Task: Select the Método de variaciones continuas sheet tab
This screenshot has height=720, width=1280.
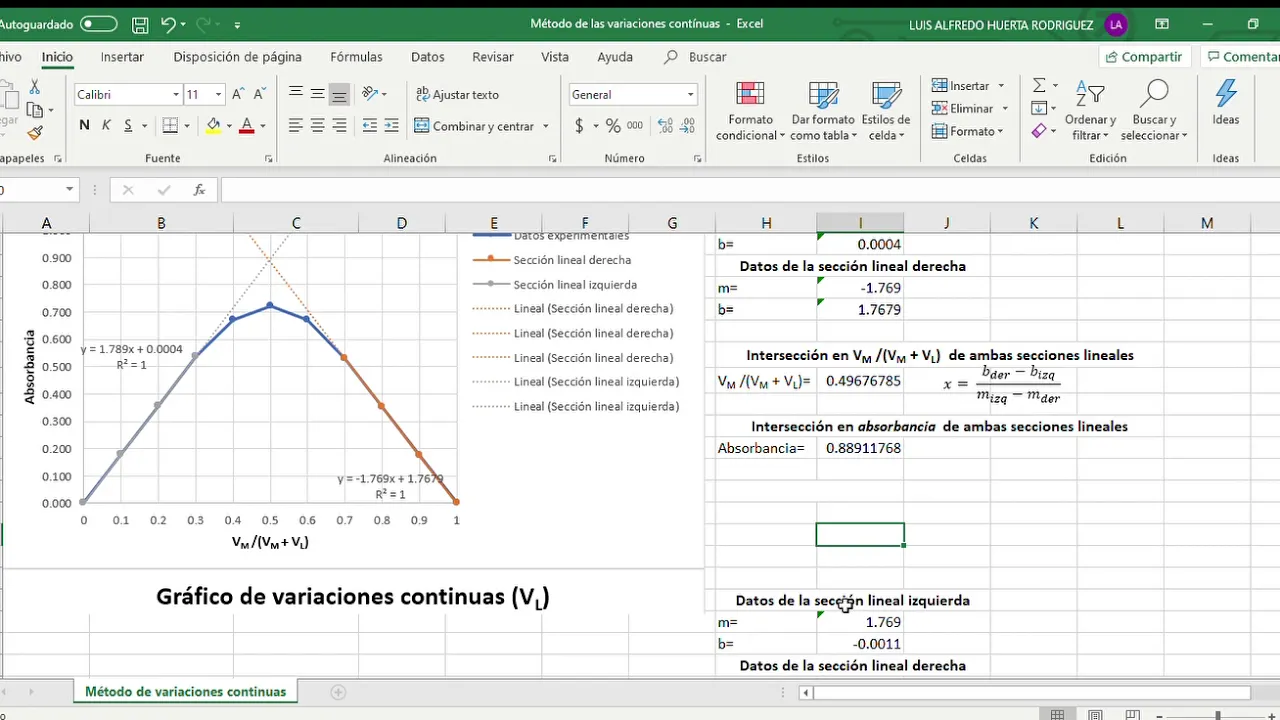Action: coord(186,691)
